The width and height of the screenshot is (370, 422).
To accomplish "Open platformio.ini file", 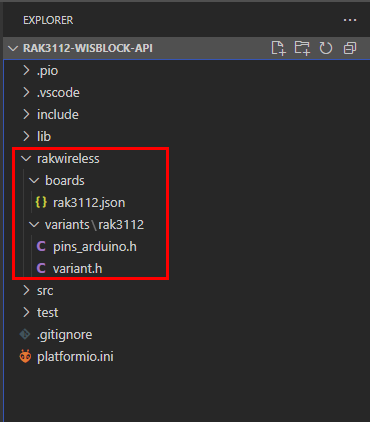I will [x=75, y=357].
